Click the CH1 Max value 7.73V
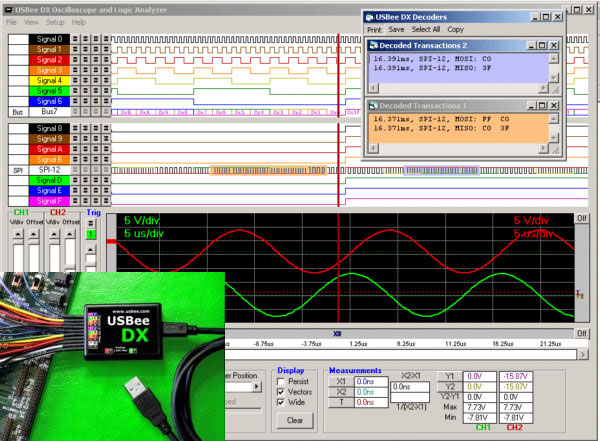600x441 pixels. point(479,407)
